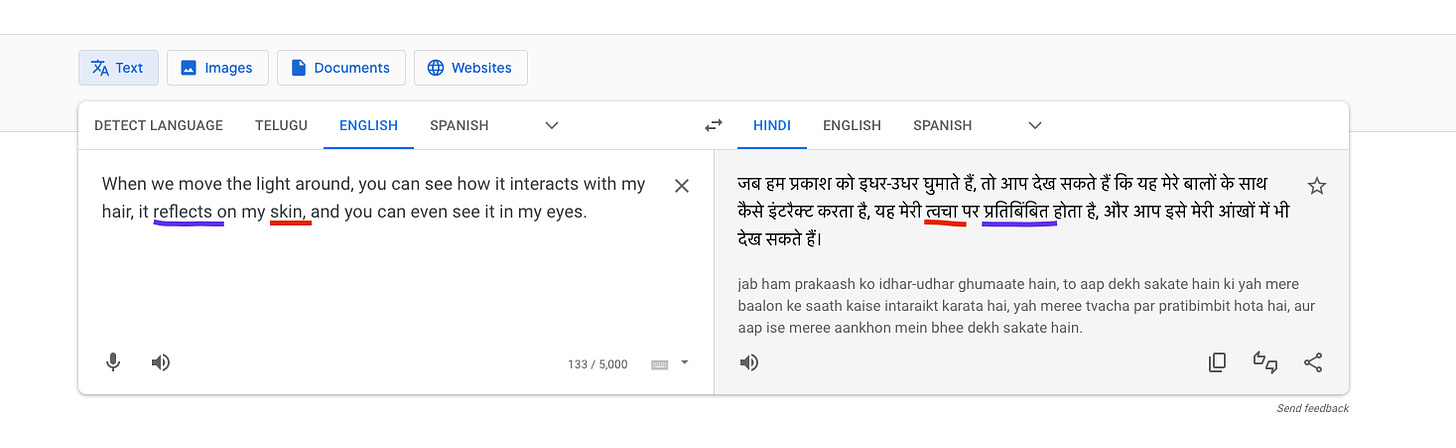The width and height of the screenshot is (1456, 448).
Task: Listen to the English source text
Action: pyautogui.click(x=160, y=362)
